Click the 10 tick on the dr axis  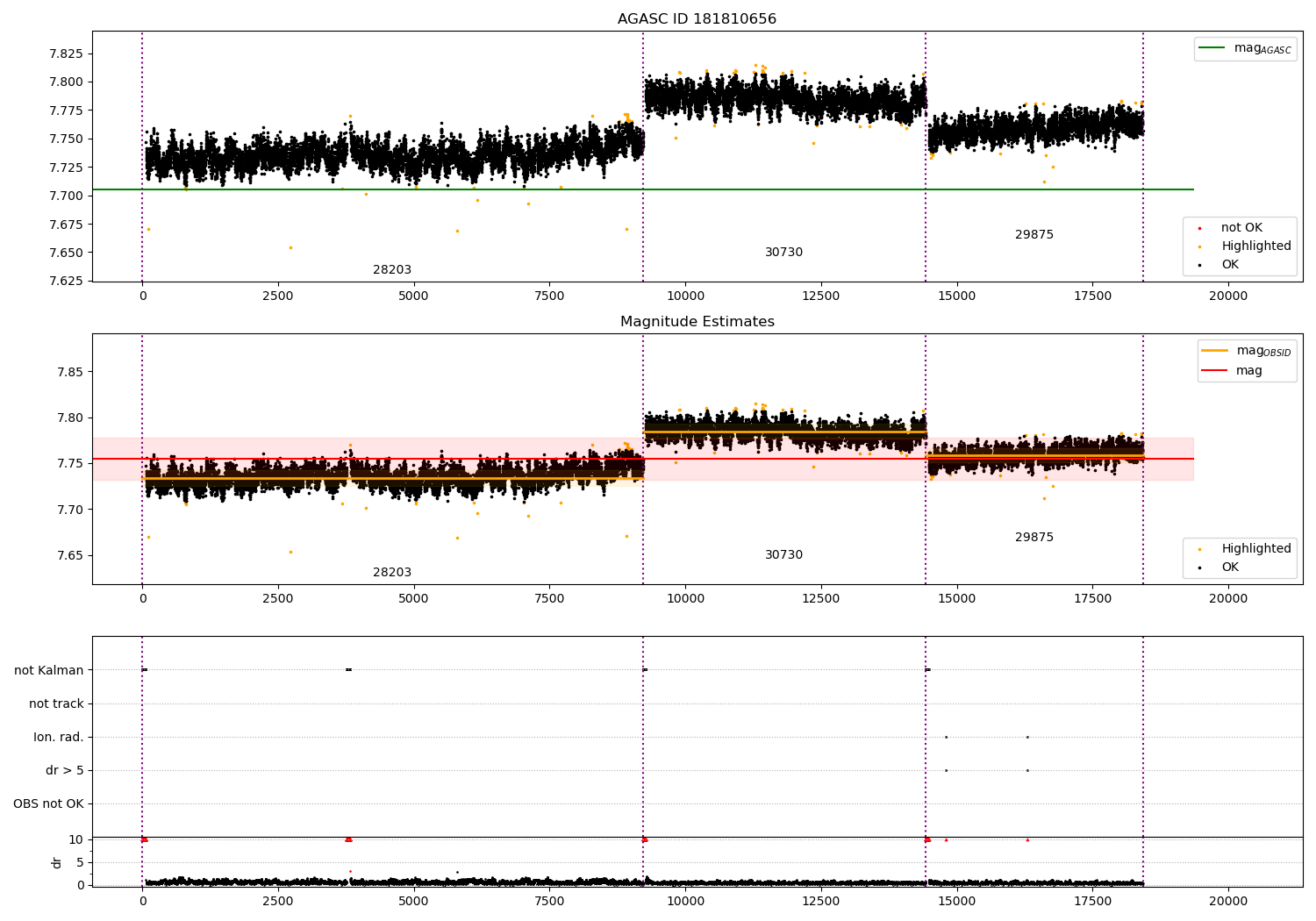76,839
